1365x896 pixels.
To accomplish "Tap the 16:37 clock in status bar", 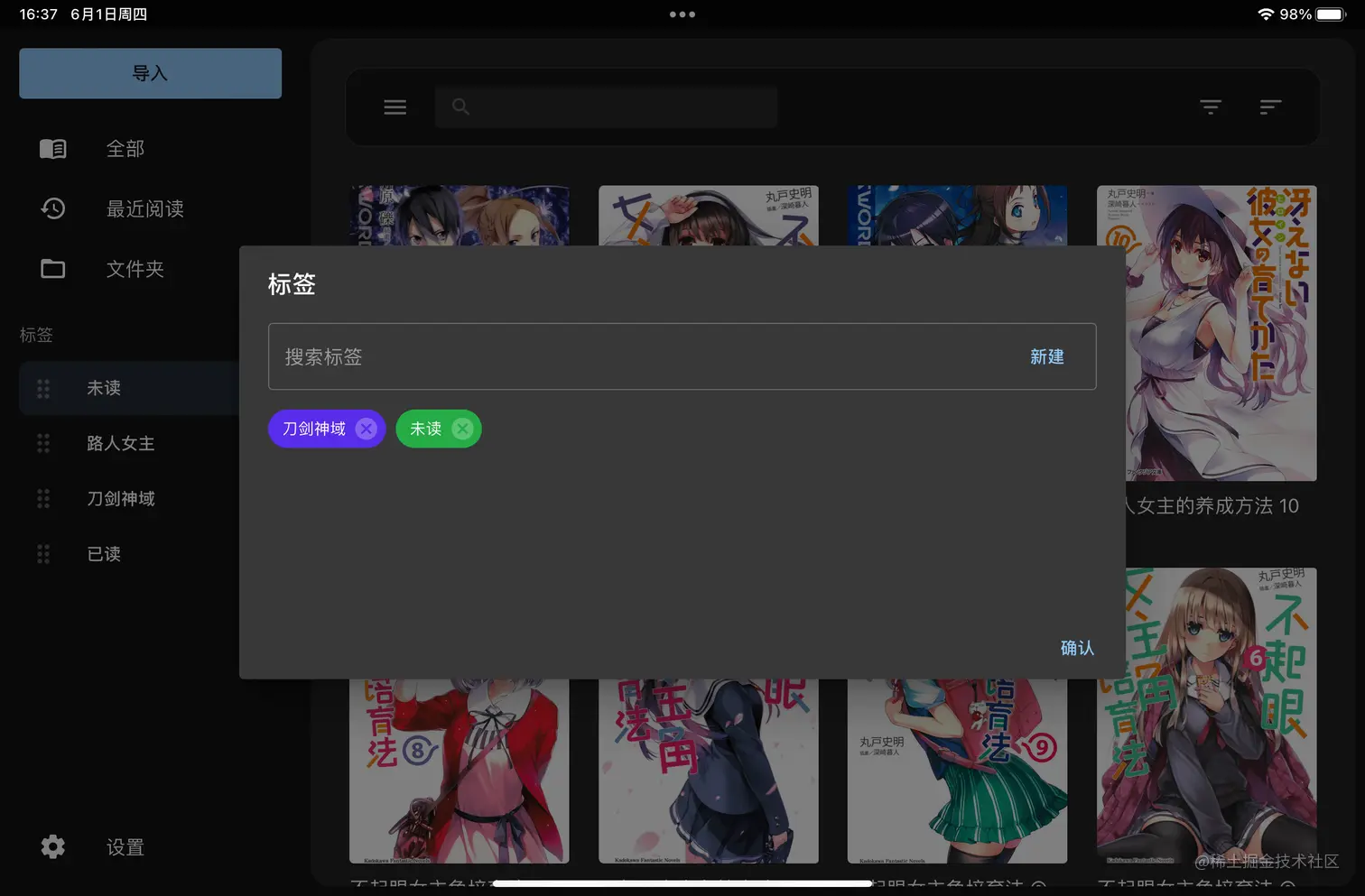I will [x=38, y=14].
